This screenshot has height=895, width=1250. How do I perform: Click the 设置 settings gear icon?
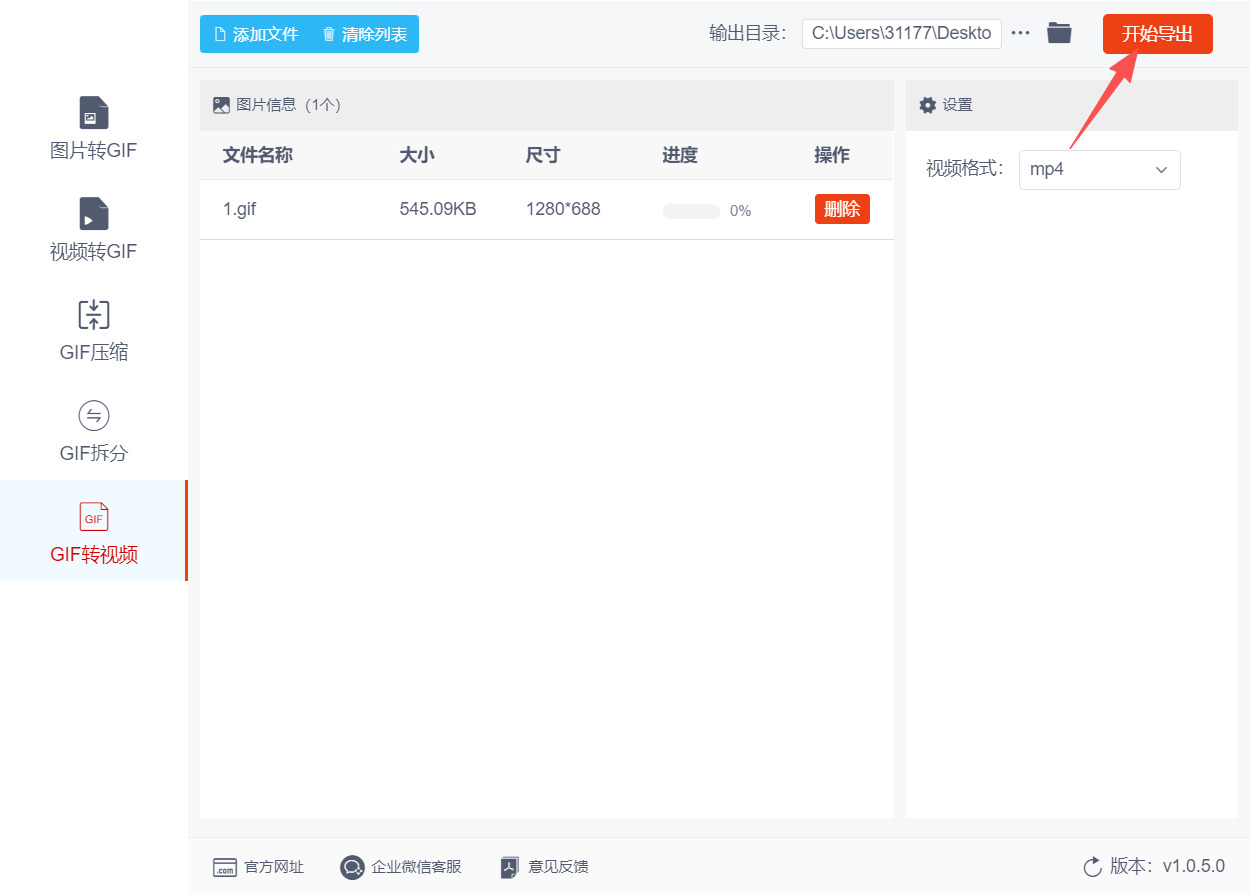928,104
